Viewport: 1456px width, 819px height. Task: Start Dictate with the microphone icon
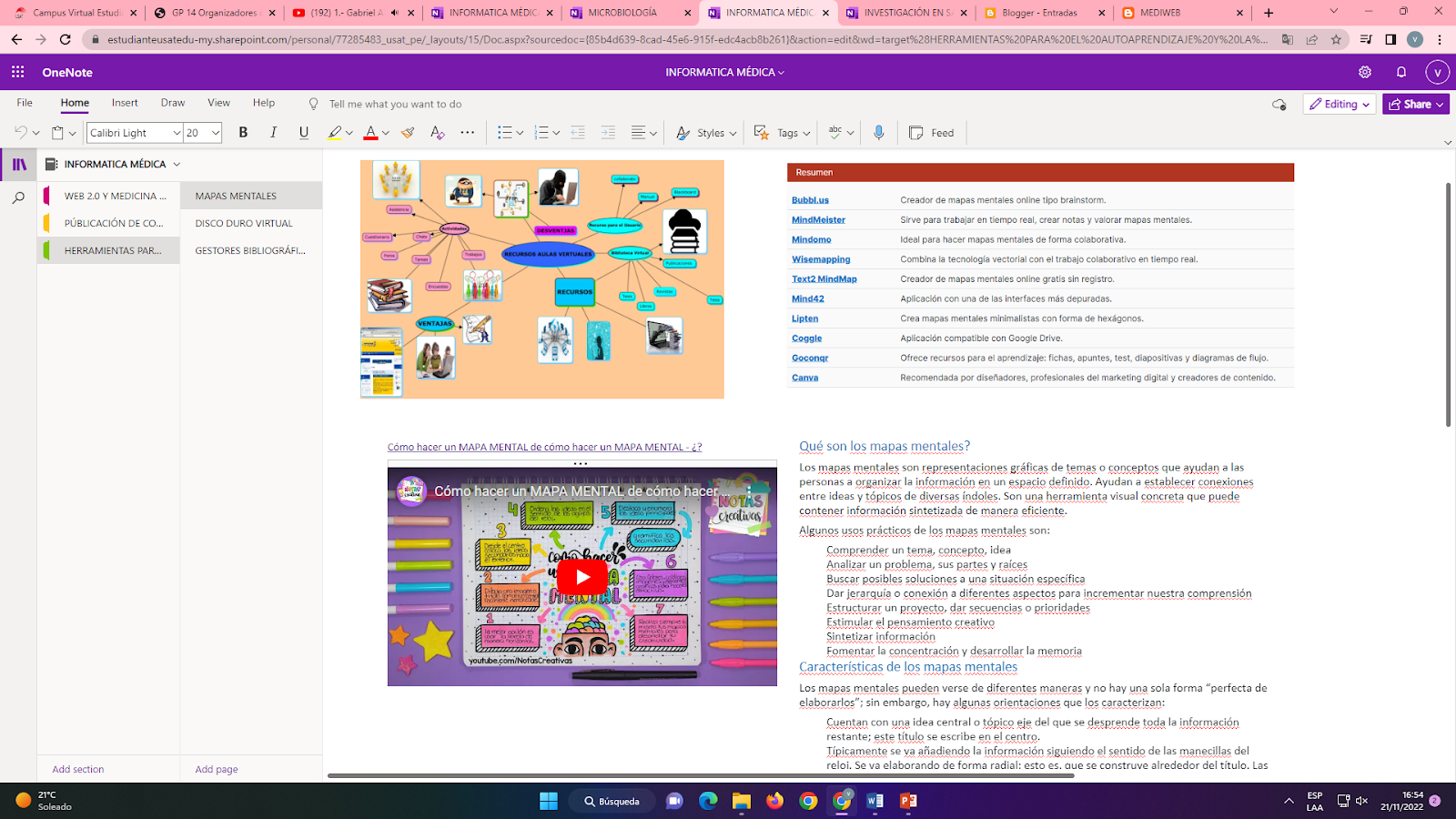click(x=879, y=133)
